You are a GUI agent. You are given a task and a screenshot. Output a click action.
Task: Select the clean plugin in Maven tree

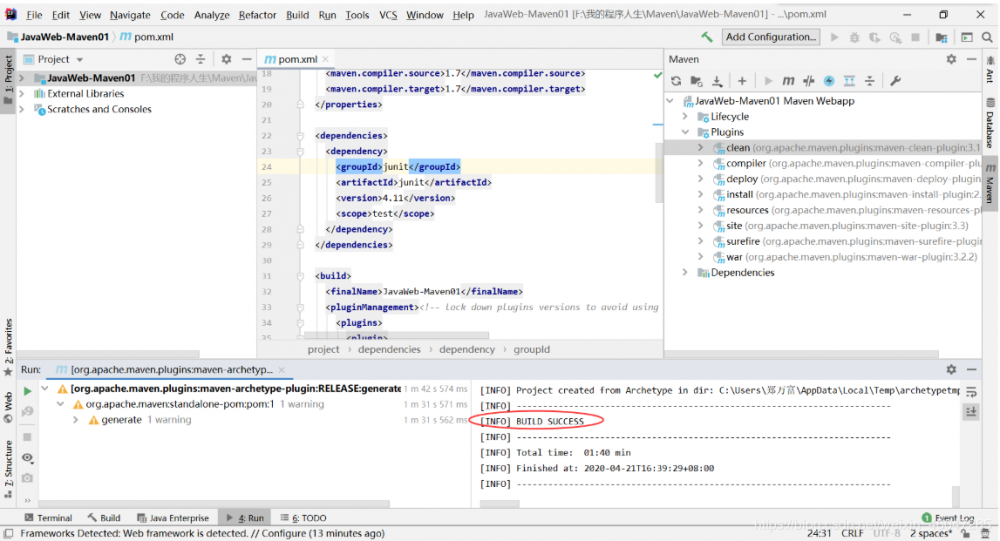coord(738,148)
